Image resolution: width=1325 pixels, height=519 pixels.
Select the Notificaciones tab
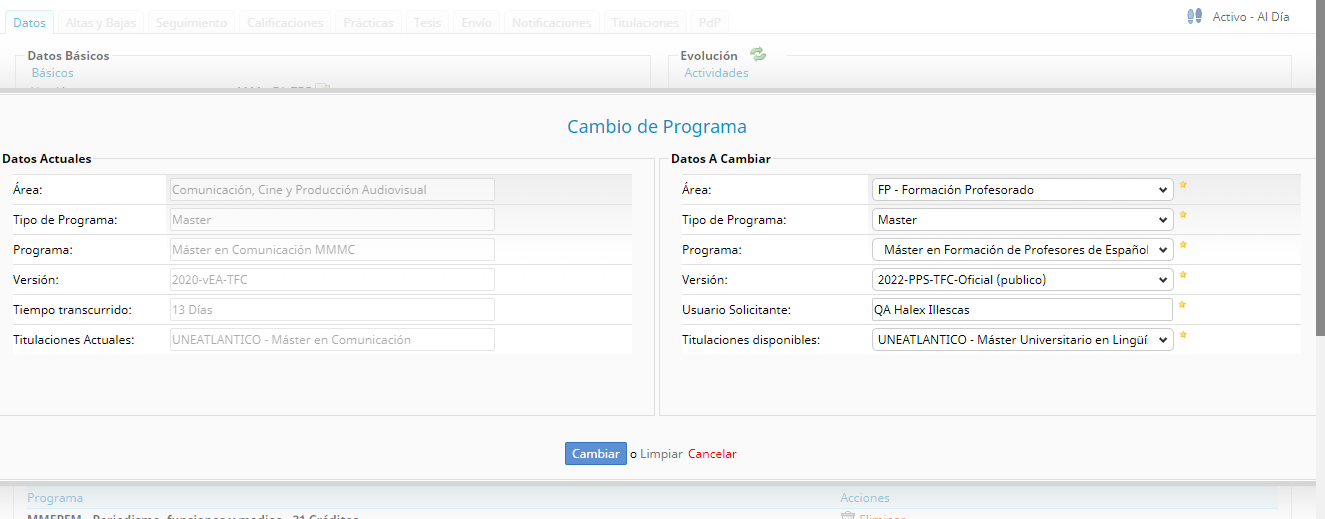tap(552, 22)
